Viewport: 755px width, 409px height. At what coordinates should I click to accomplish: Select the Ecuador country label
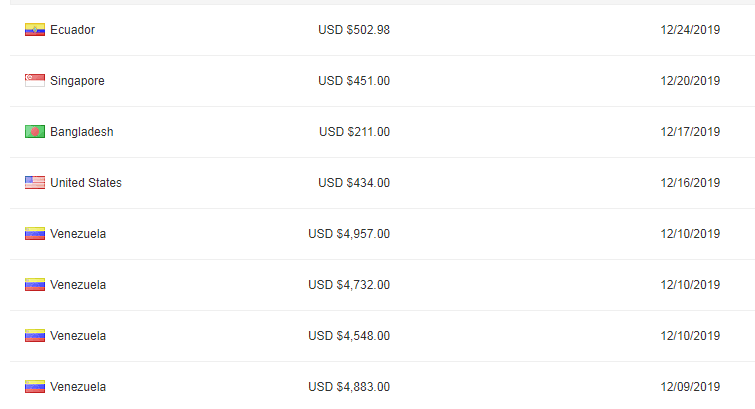pos(72,30)
